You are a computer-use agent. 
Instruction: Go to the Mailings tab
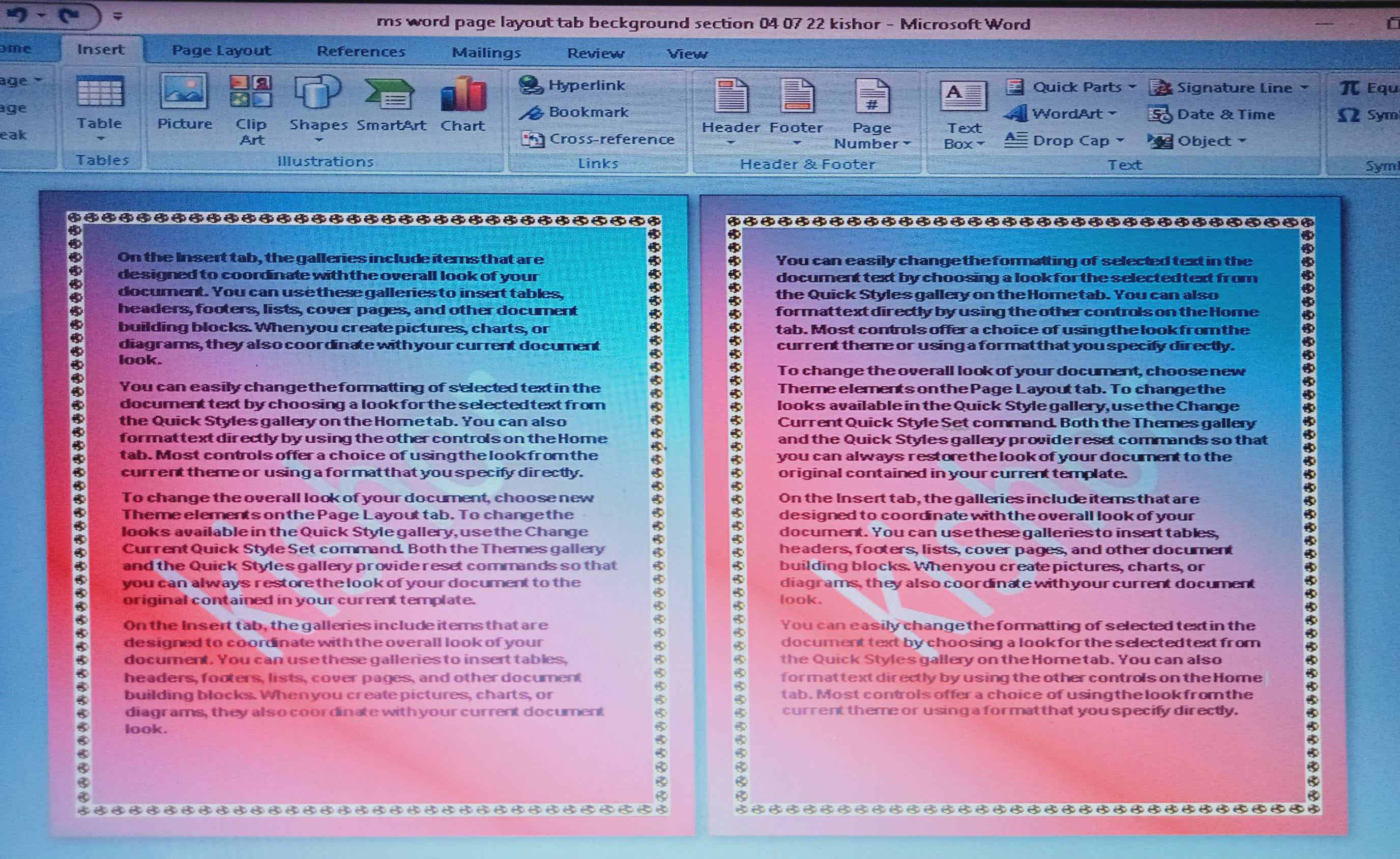[x=486, y=53]
